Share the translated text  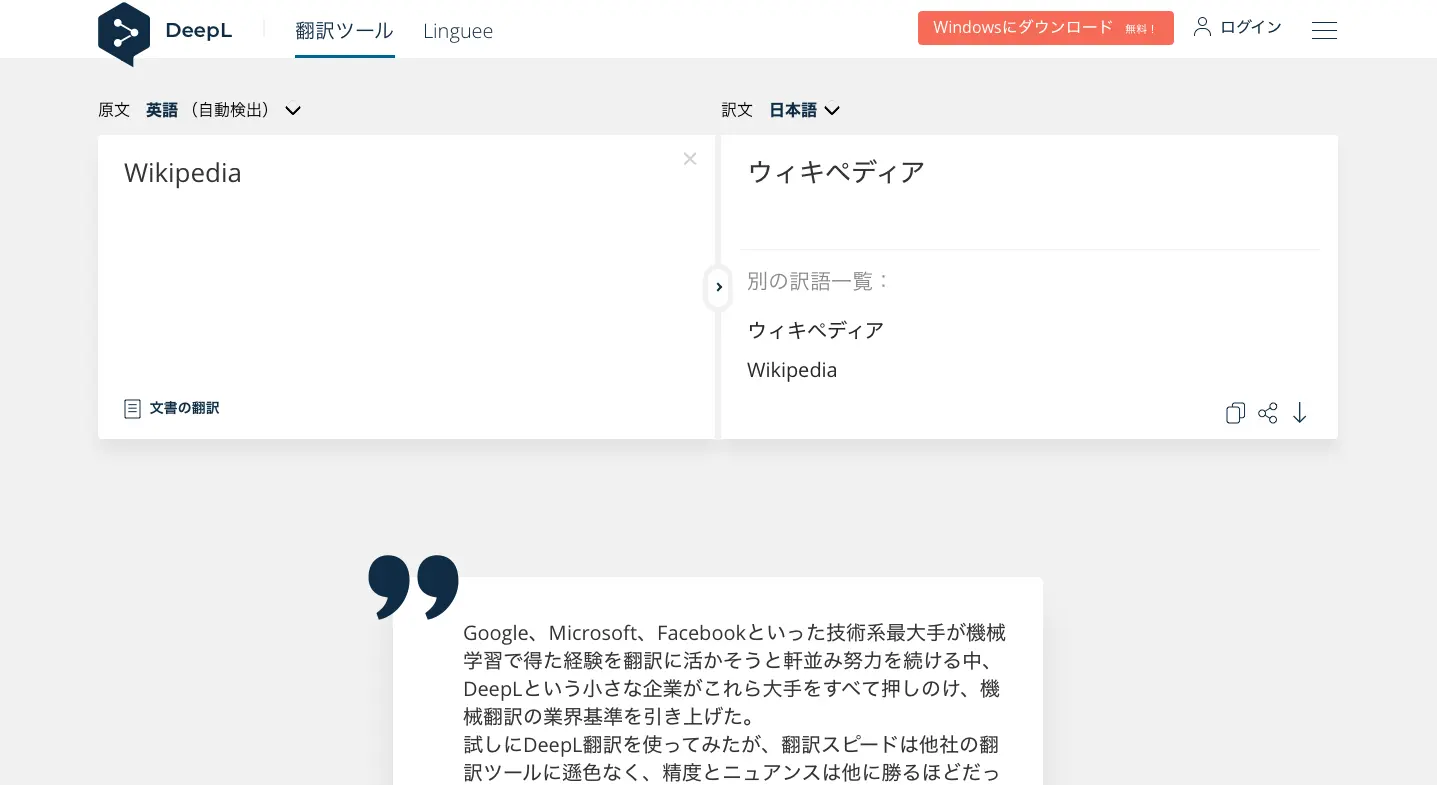[x=1268, y=413]
